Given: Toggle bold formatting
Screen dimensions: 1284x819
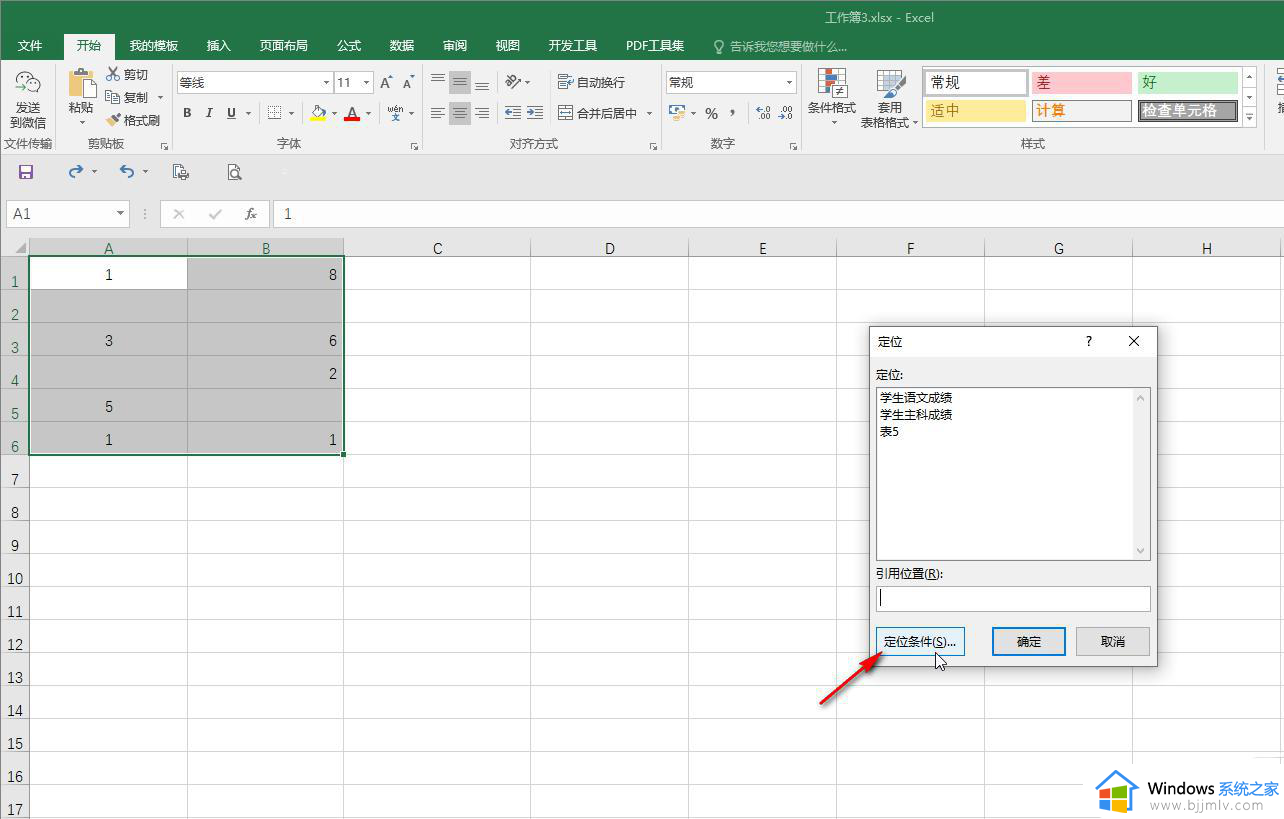Looking at the screenshot, I should (x=187, y=113).
